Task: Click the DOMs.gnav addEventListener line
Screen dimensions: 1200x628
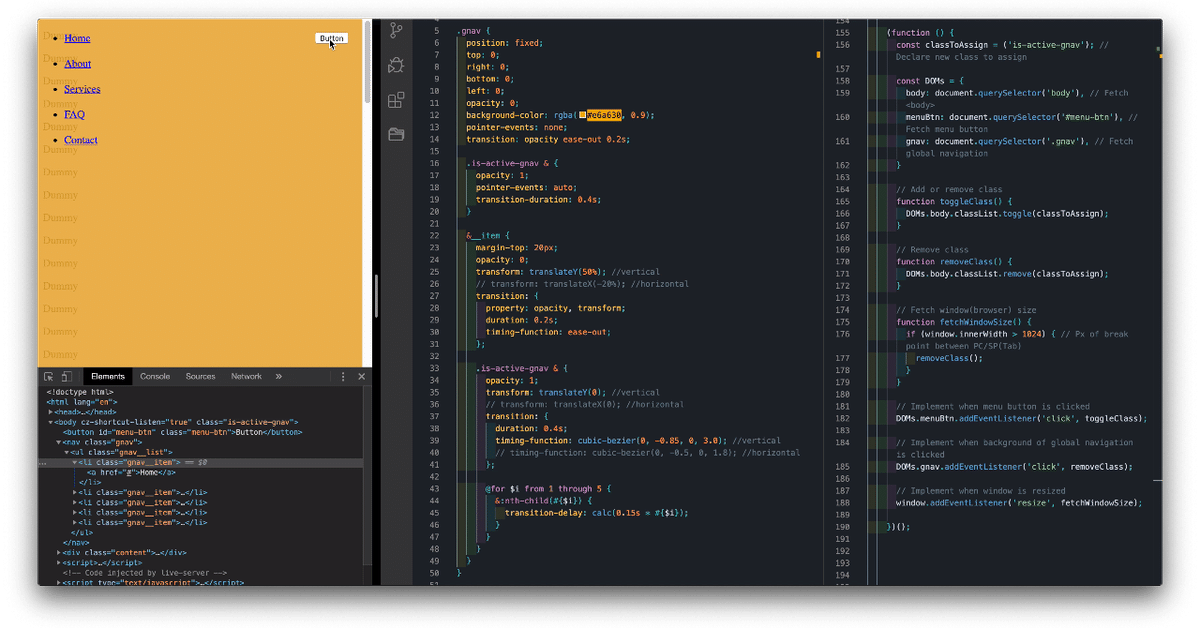Action: point(1014,466)
